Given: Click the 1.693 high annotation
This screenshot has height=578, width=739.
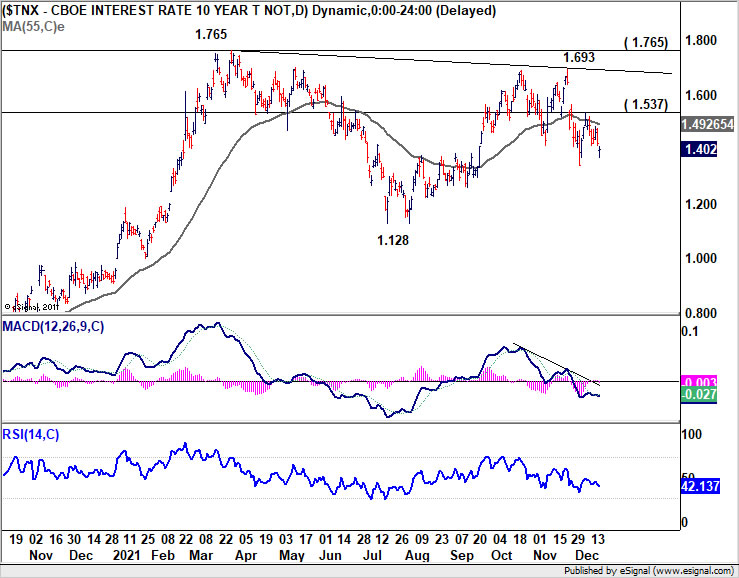Looking at the screenshot, I should [x=579, y=58].
